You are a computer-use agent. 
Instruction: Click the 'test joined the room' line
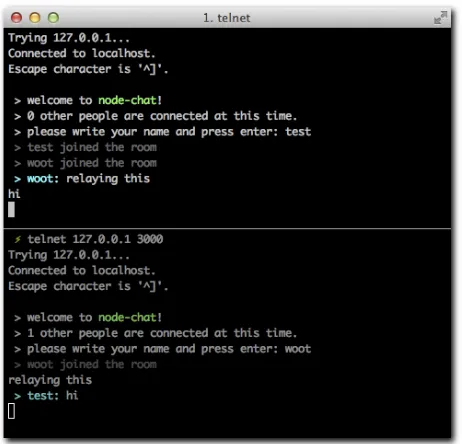(x=85, y=147)
